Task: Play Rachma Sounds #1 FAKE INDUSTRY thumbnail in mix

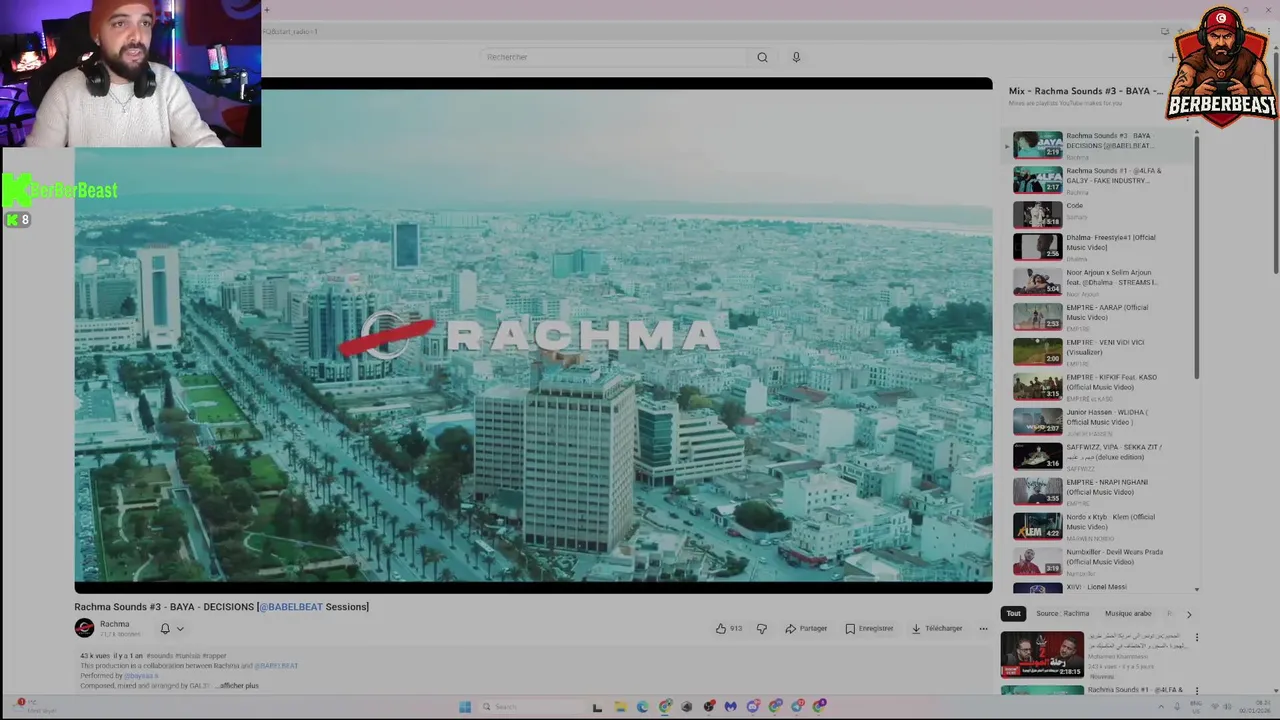Action: pos(1037,180)
